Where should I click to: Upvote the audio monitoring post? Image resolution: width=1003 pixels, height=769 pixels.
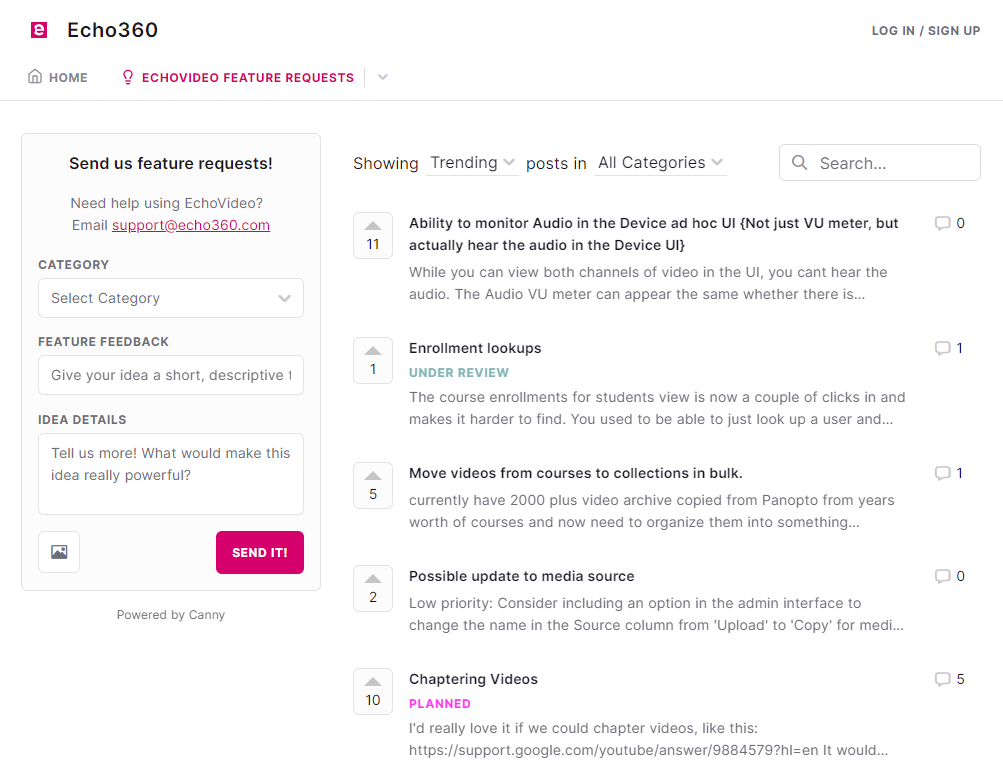373,235
